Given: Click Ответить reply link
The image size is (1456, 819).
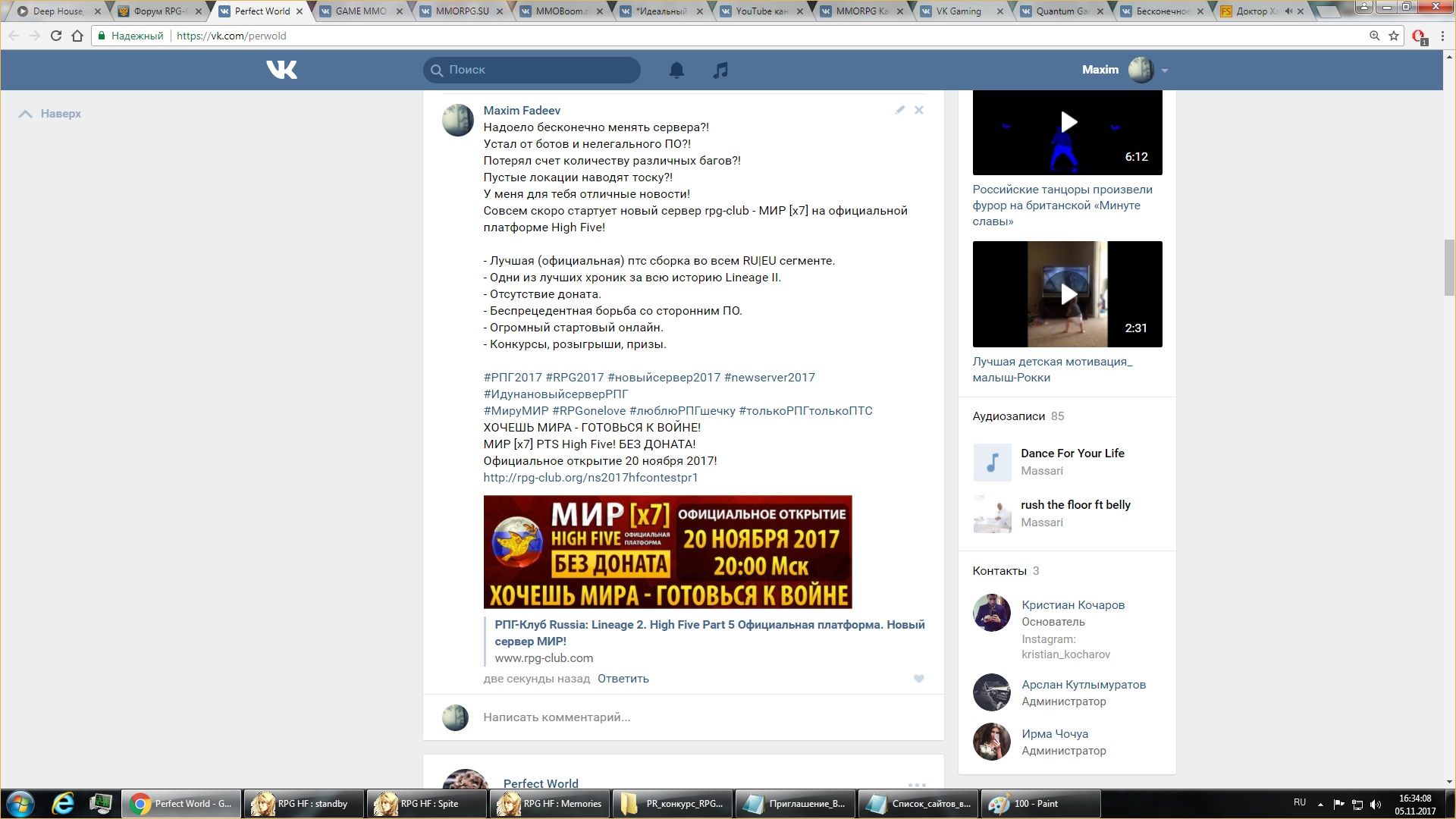Looking at the screenshot, I should (x=623, y=679).
